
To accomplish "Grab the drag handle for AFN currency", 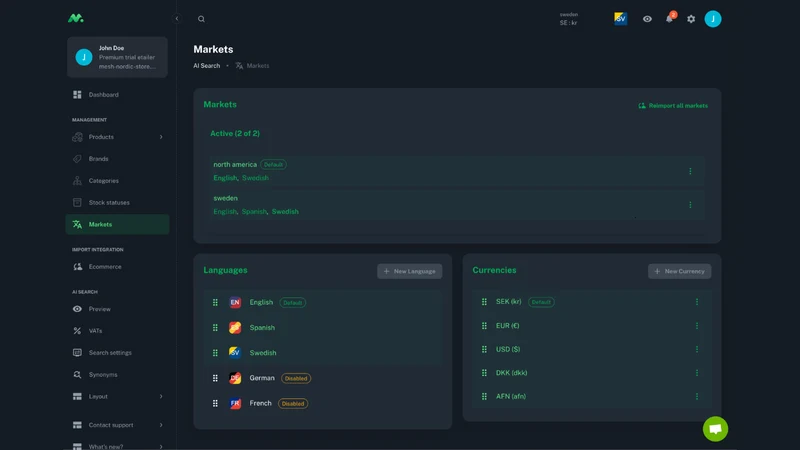I will coord(484,396).
